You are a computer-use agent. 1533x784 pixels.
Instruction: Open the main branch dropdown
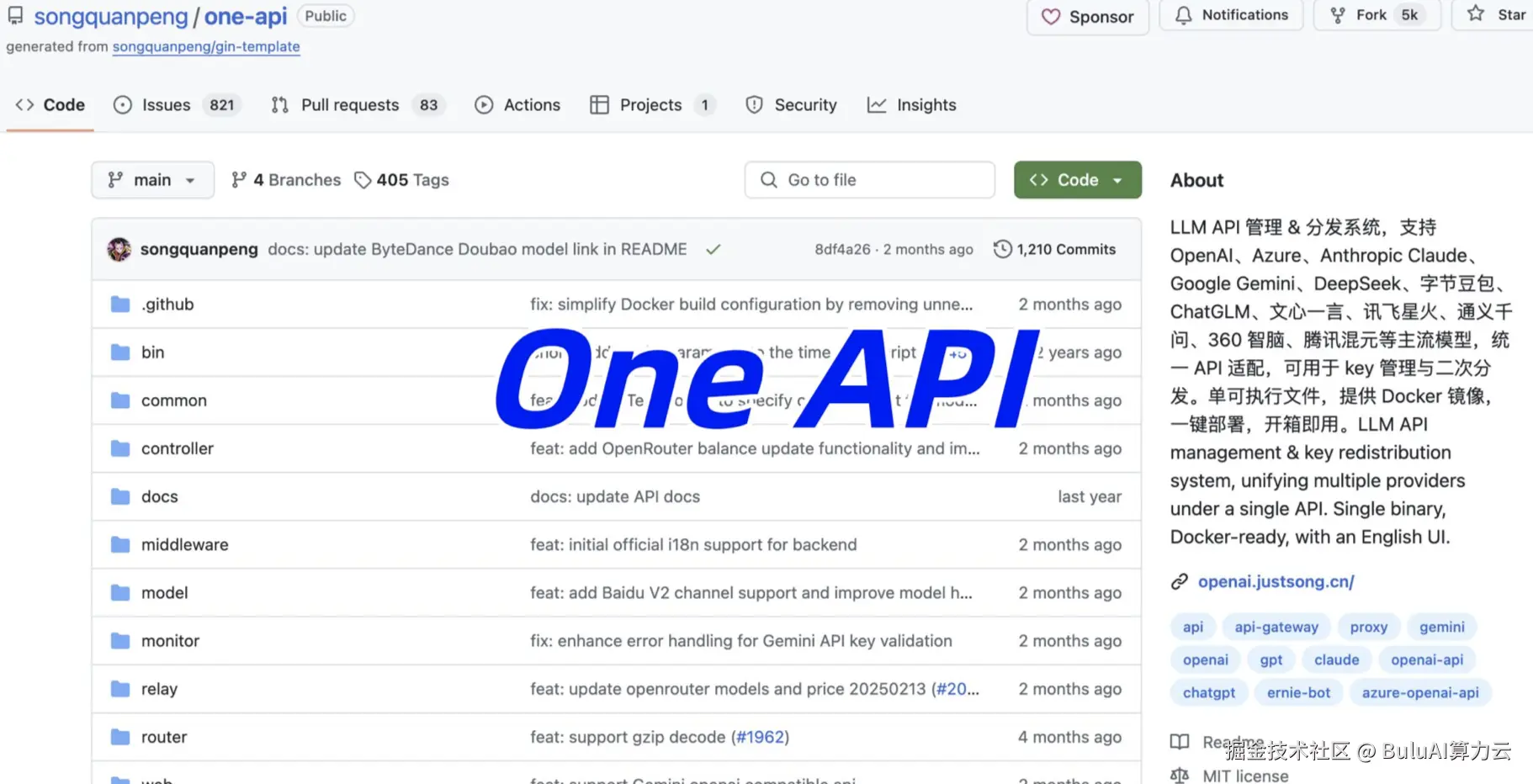(152, 180)
